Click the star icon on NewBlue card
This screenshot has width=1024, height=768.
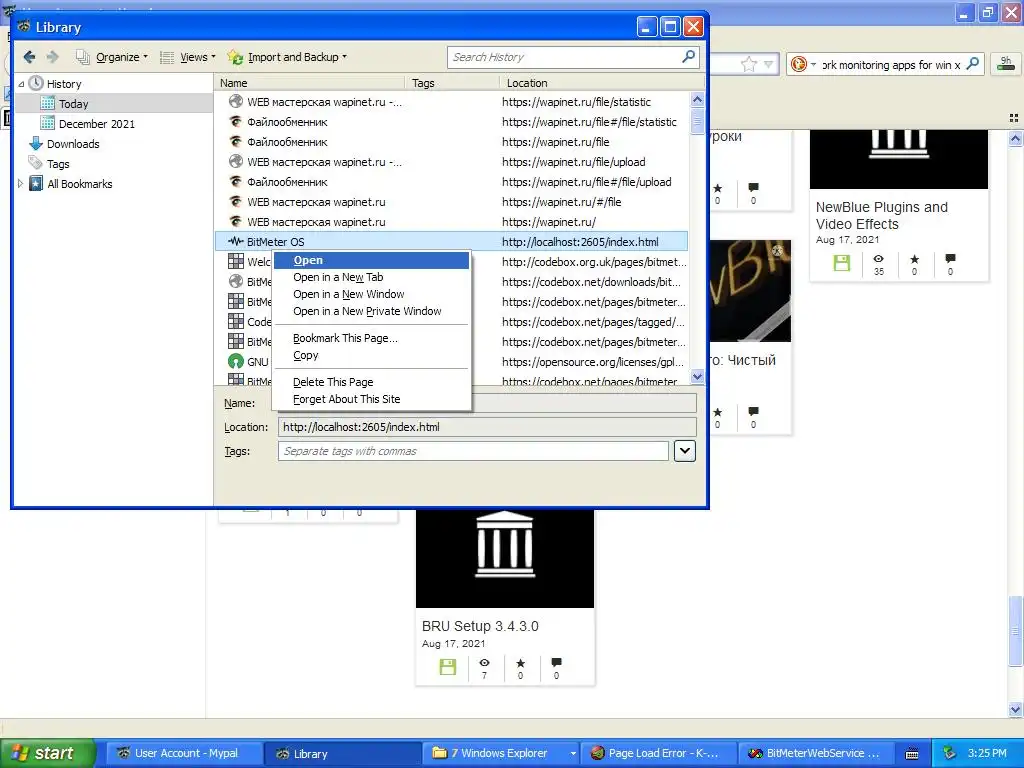click(x=914, y=259)
